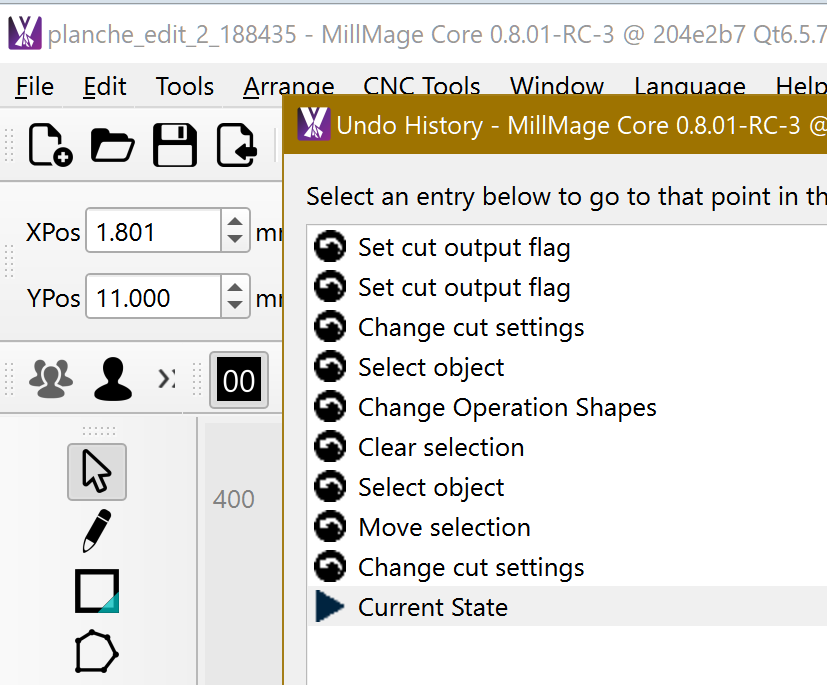Select the Change Operation Shapes history entry
This screenshot has width=827, height=685.
pos(507,407)
